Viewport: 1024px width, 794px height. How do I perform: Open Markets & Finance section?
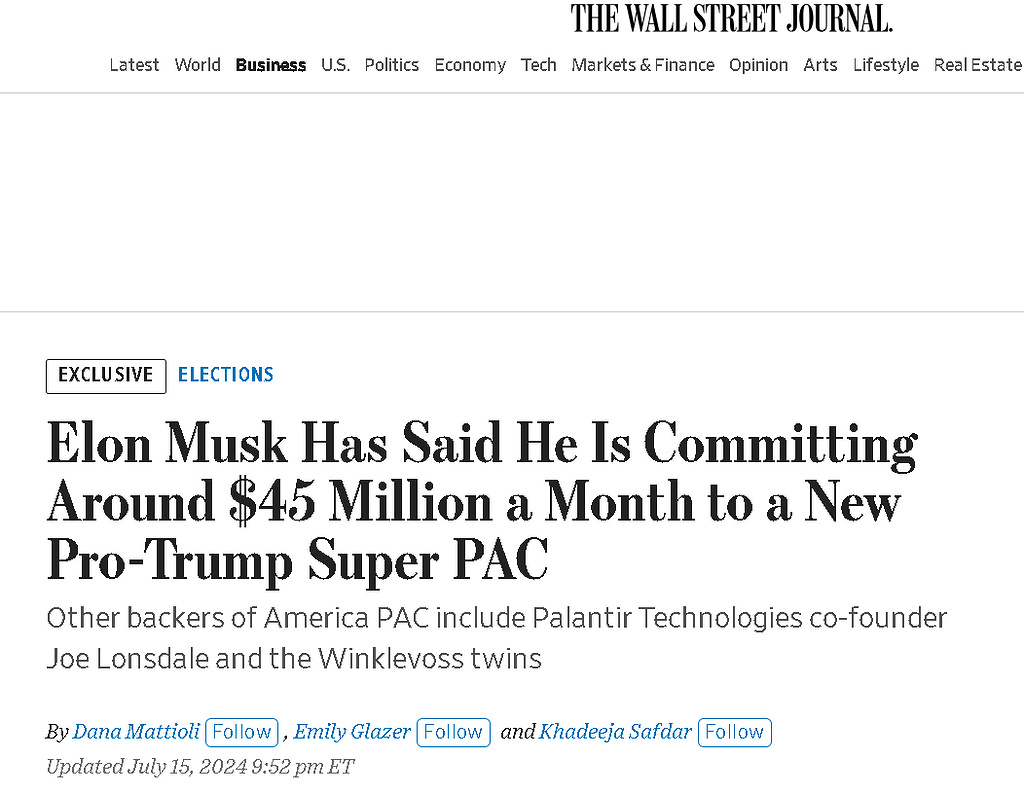[x=643, y=65]
